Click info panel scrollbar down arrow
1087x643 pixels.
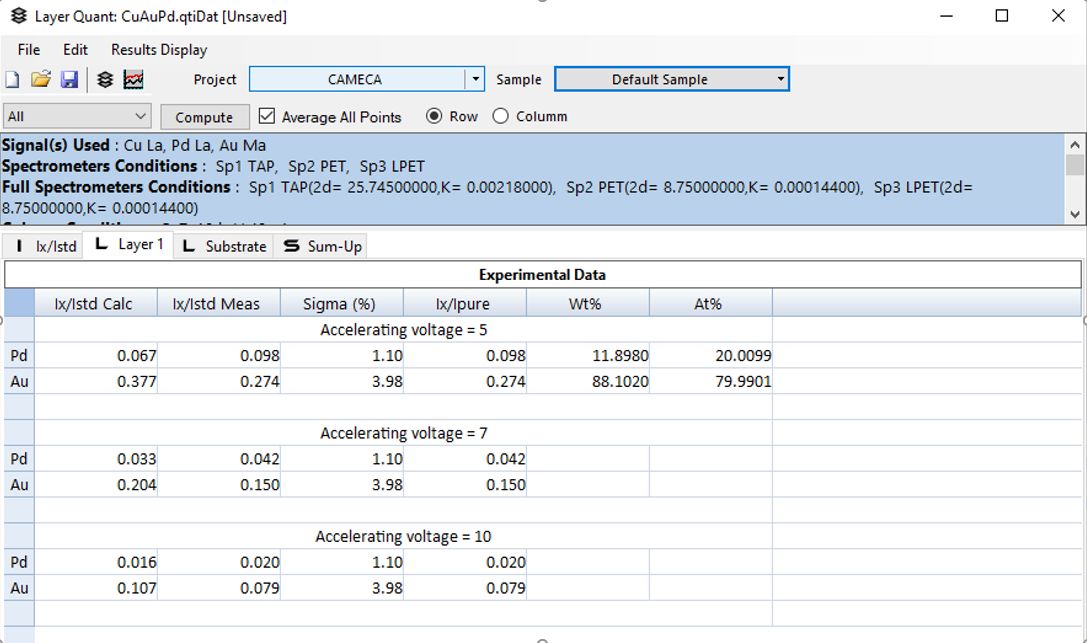coord(1075,214)
